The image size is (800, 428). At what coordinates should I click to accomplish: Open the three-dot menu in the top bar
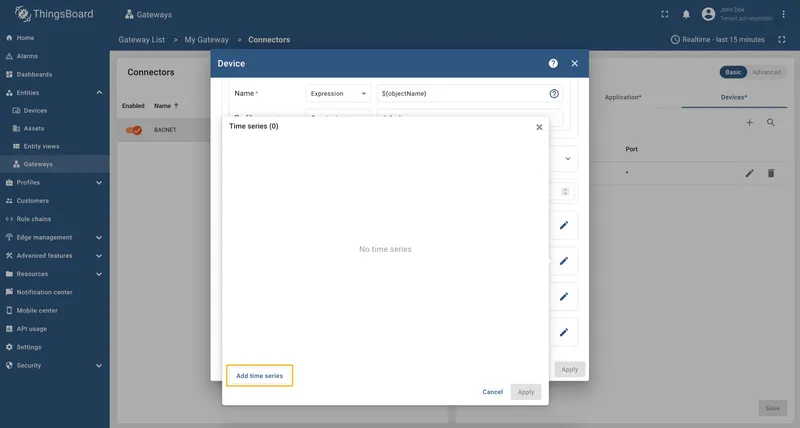click(x=783, y=14)
